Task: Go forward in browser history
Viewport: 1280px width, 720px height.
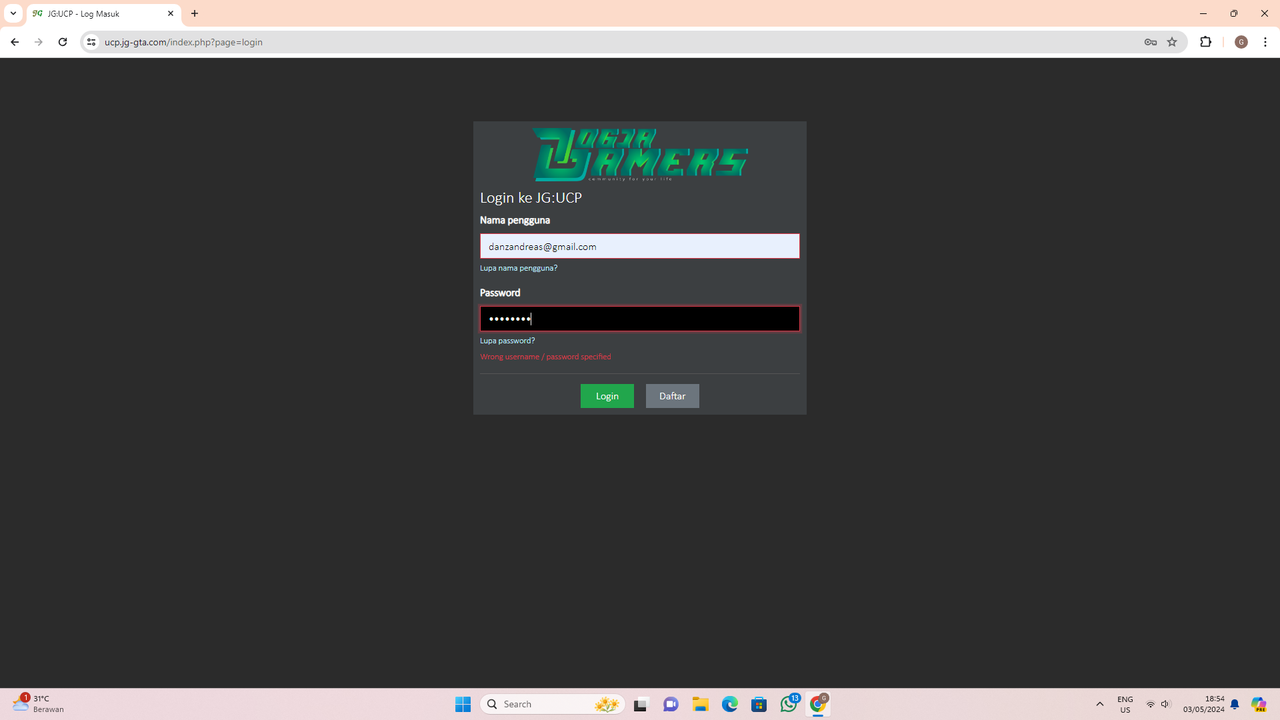Action: 38,42
